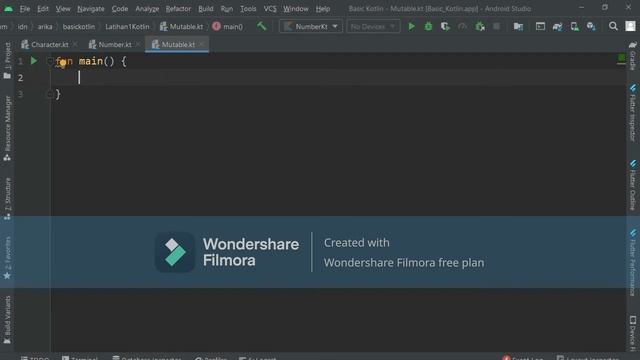640x360 pixels.
Task: Click the main function name in code
Action: [x=91, y=61]
